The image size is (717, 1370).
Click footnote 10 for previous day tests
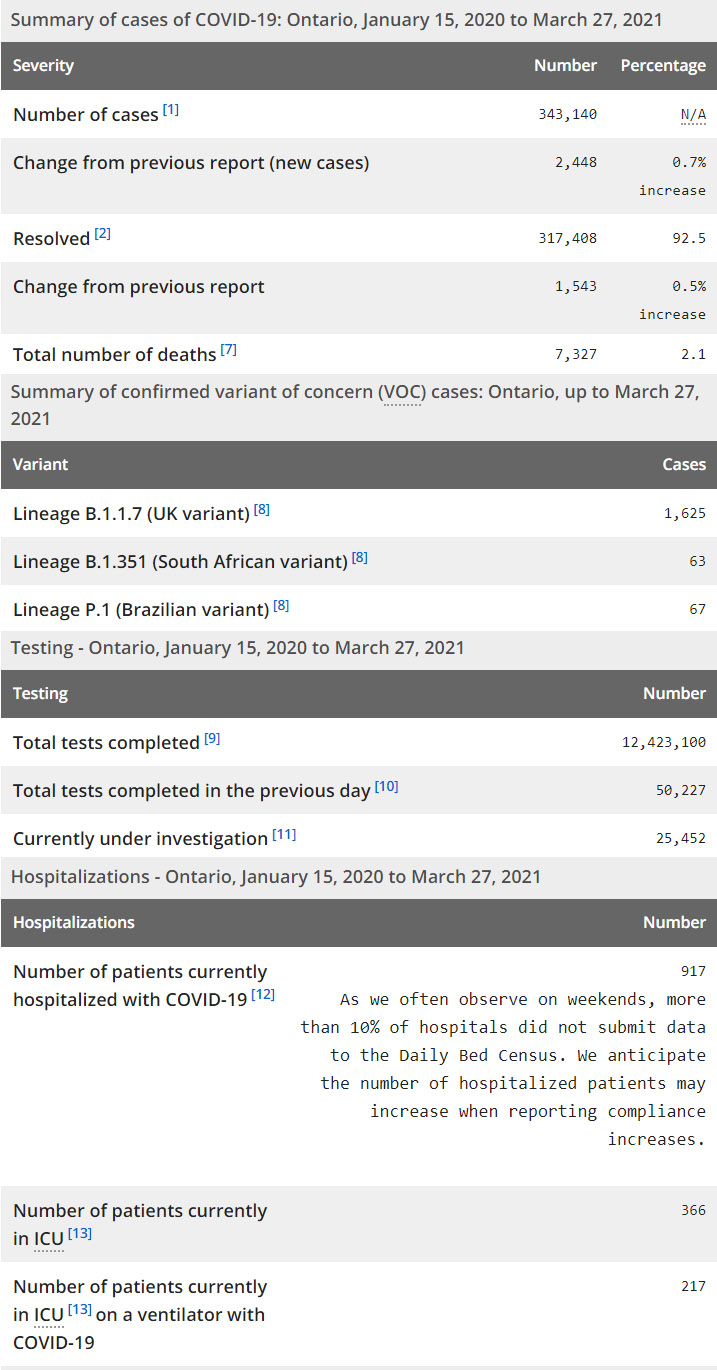tap(386, 786)
